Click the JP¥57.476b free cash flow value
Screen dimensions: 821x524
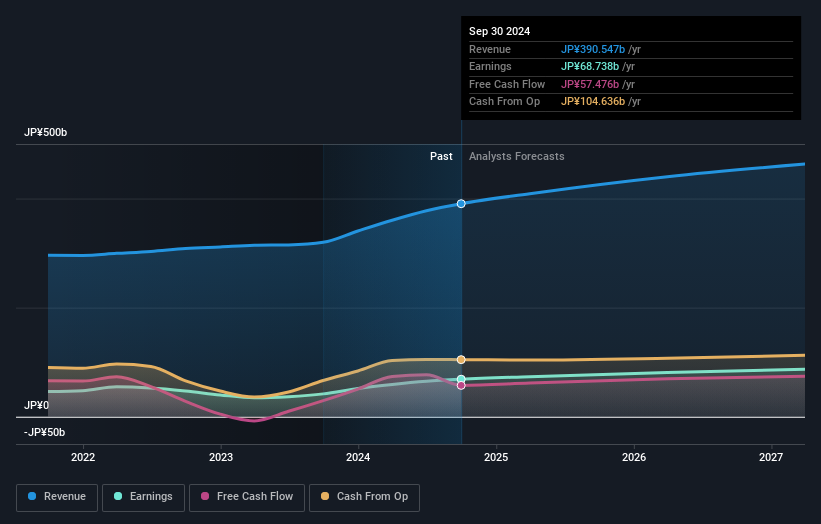tap(590, 84)
